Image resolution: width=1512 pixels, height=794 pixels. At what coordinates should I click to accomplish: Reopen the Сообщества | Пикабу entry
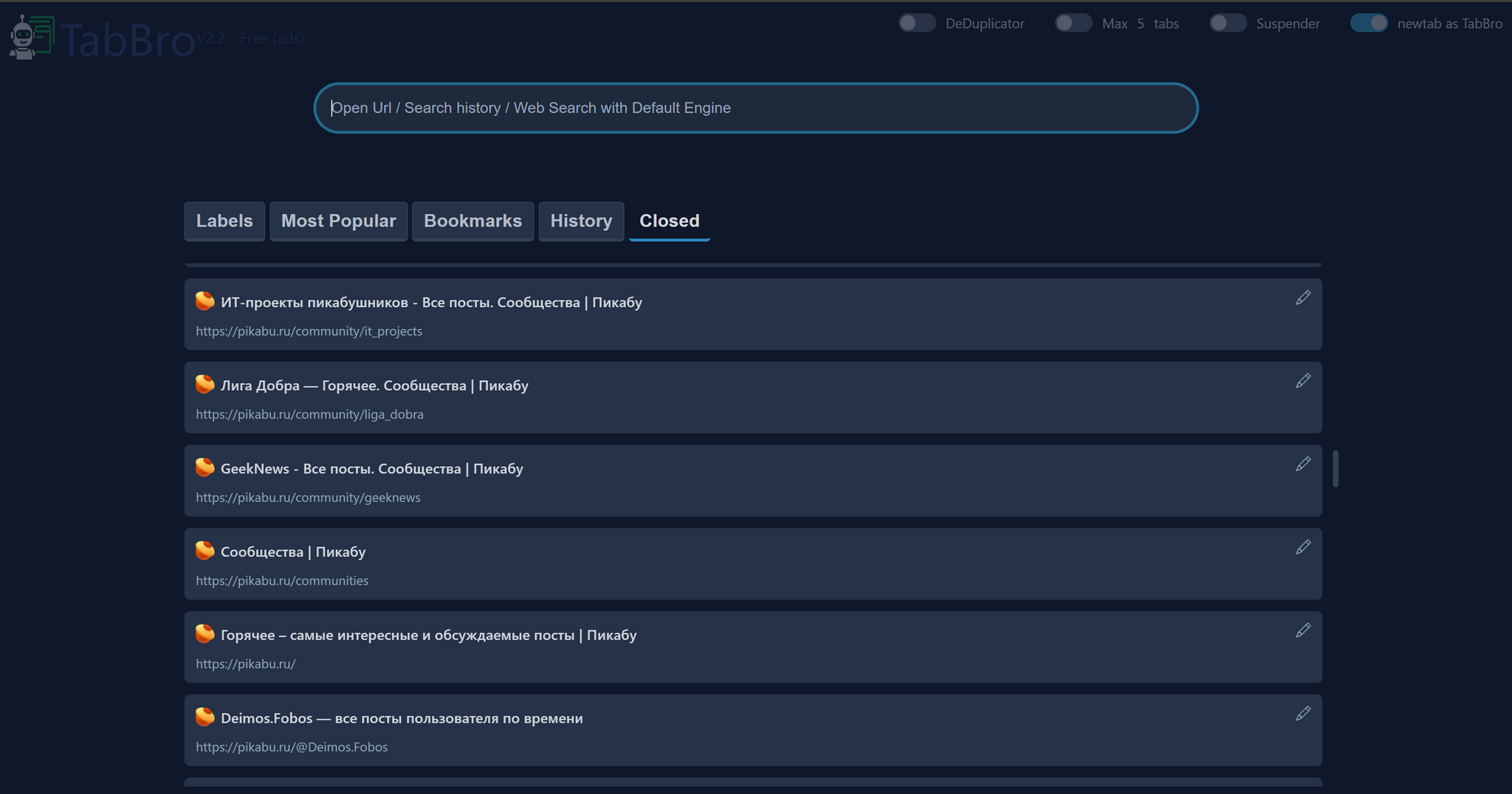pyautogui.click(x=293, y=552)
